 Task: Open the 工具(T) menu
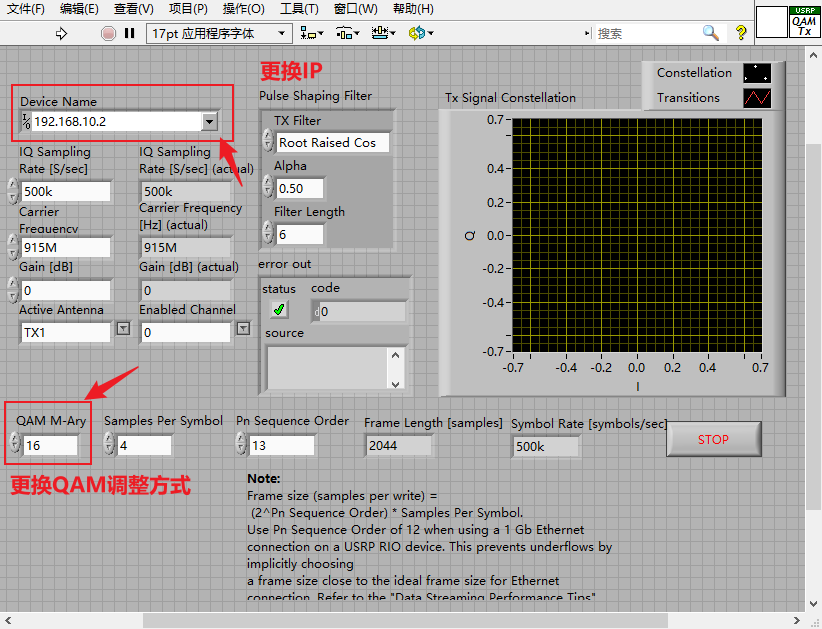[x=299, y=9]
